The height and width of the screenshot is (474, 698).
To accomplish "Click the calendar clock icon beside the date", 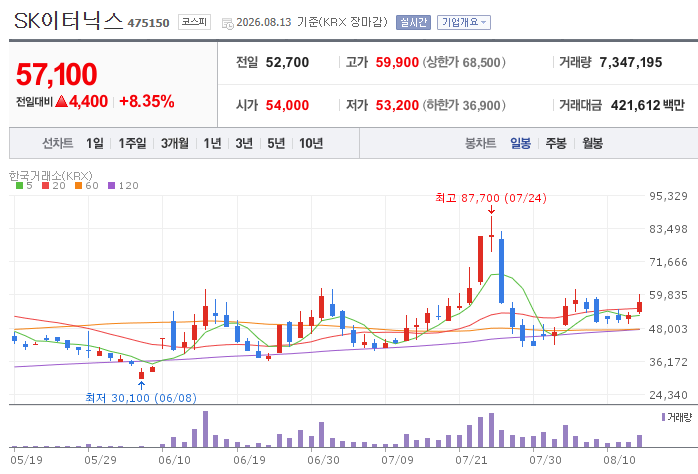I will [227, 24].
